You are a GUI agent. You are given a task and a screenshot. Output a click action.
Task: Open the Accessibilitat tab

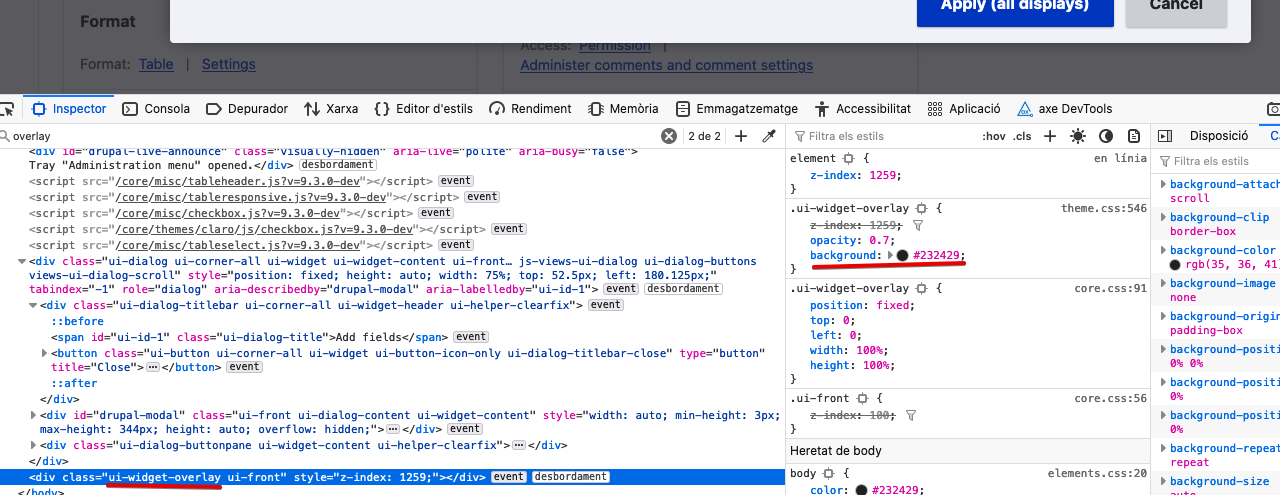(863, 109)
